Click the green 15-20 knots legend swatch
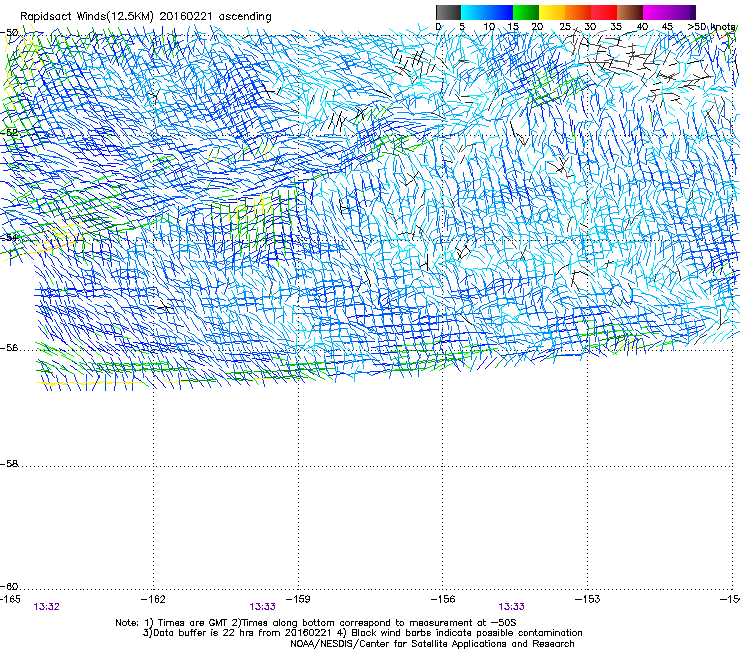 point(526,12)
